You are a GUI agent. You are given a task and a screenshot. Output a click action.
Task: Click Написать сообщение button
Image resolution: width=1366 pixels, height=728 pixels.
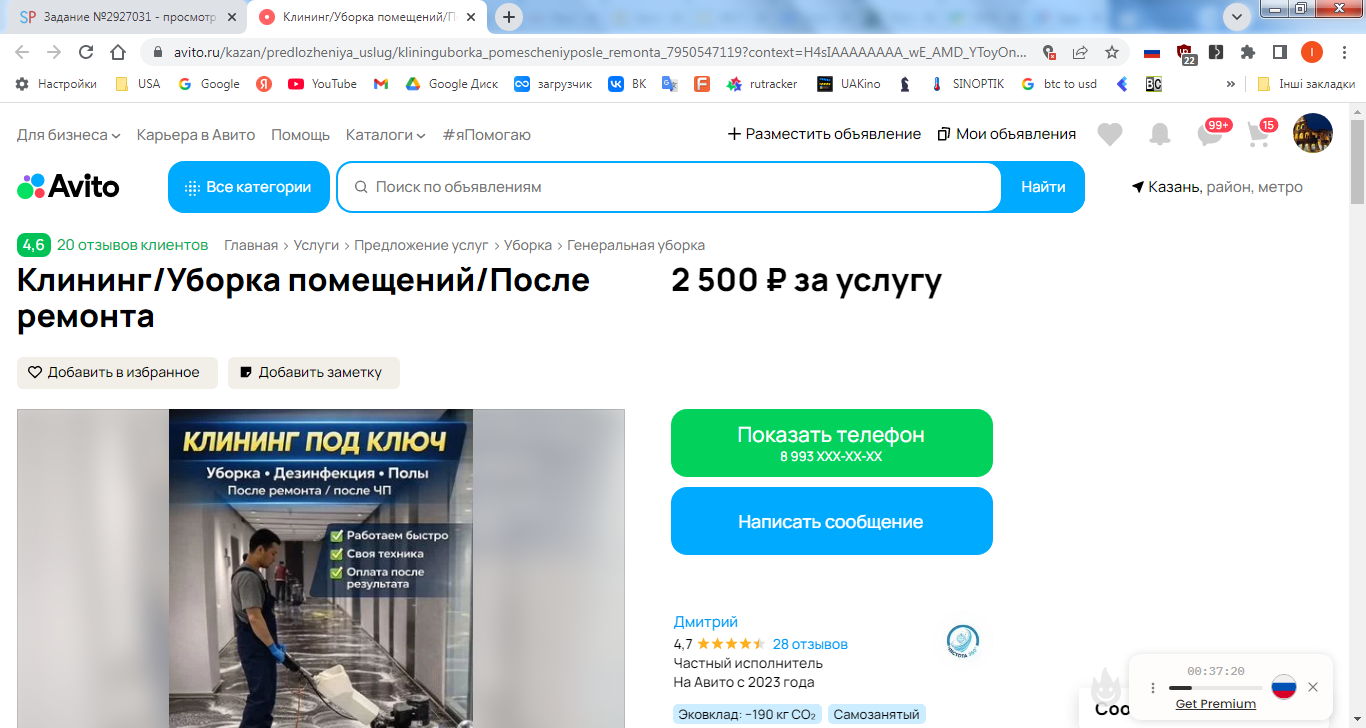(832, 521)
